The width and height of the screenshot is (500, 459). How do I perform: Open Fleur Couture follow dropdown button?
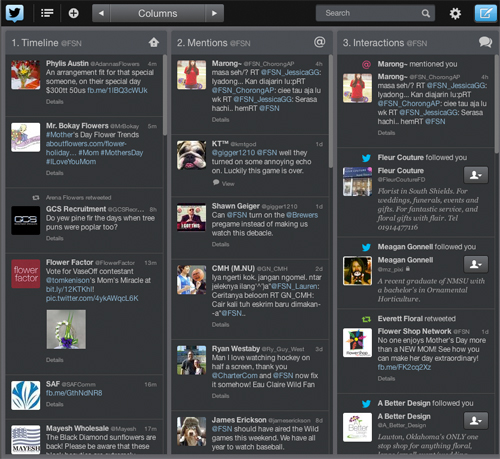[476, 175]
